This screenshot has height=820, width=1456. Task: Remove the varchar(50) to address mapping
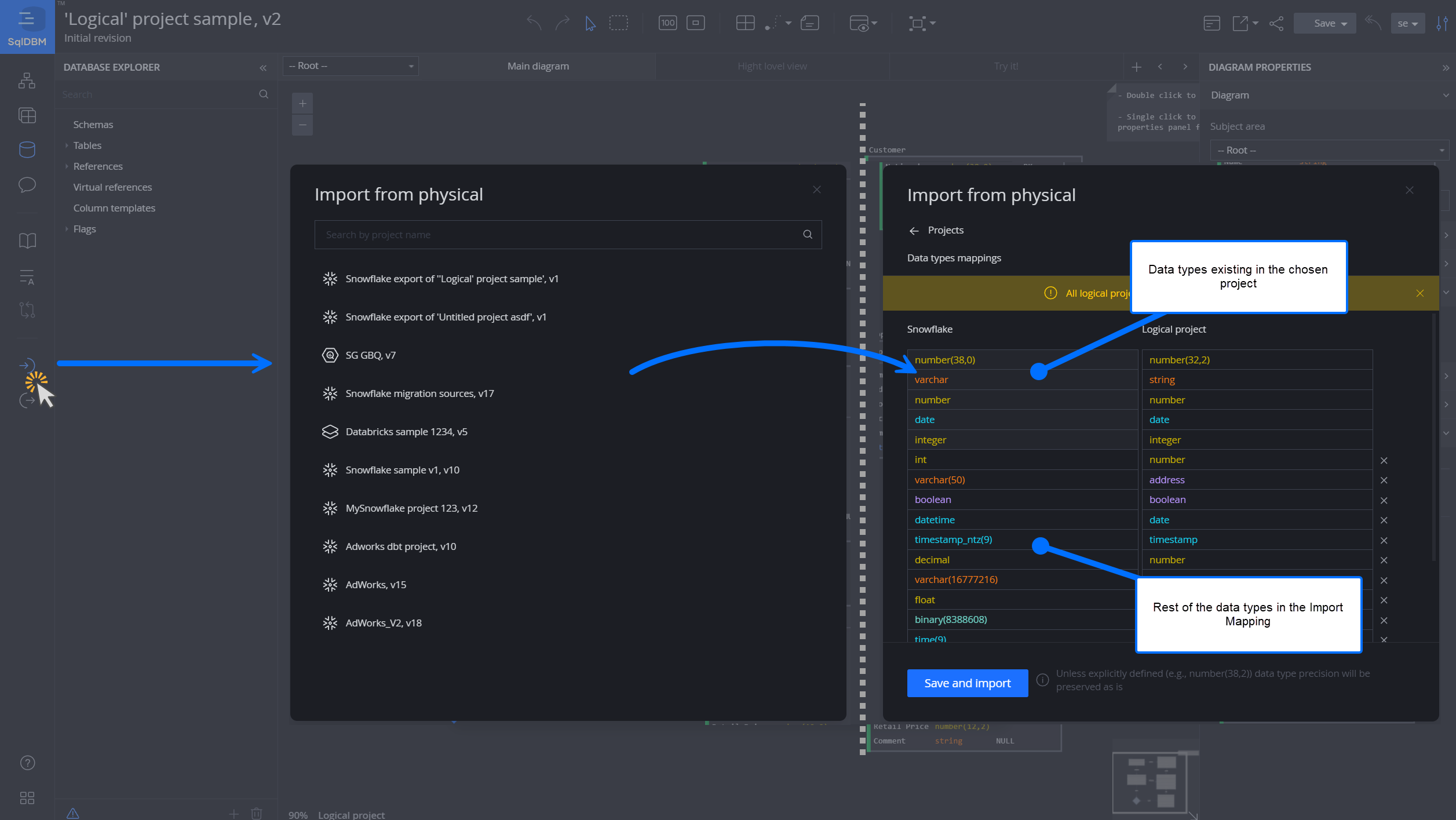[x=1384, y=480]
